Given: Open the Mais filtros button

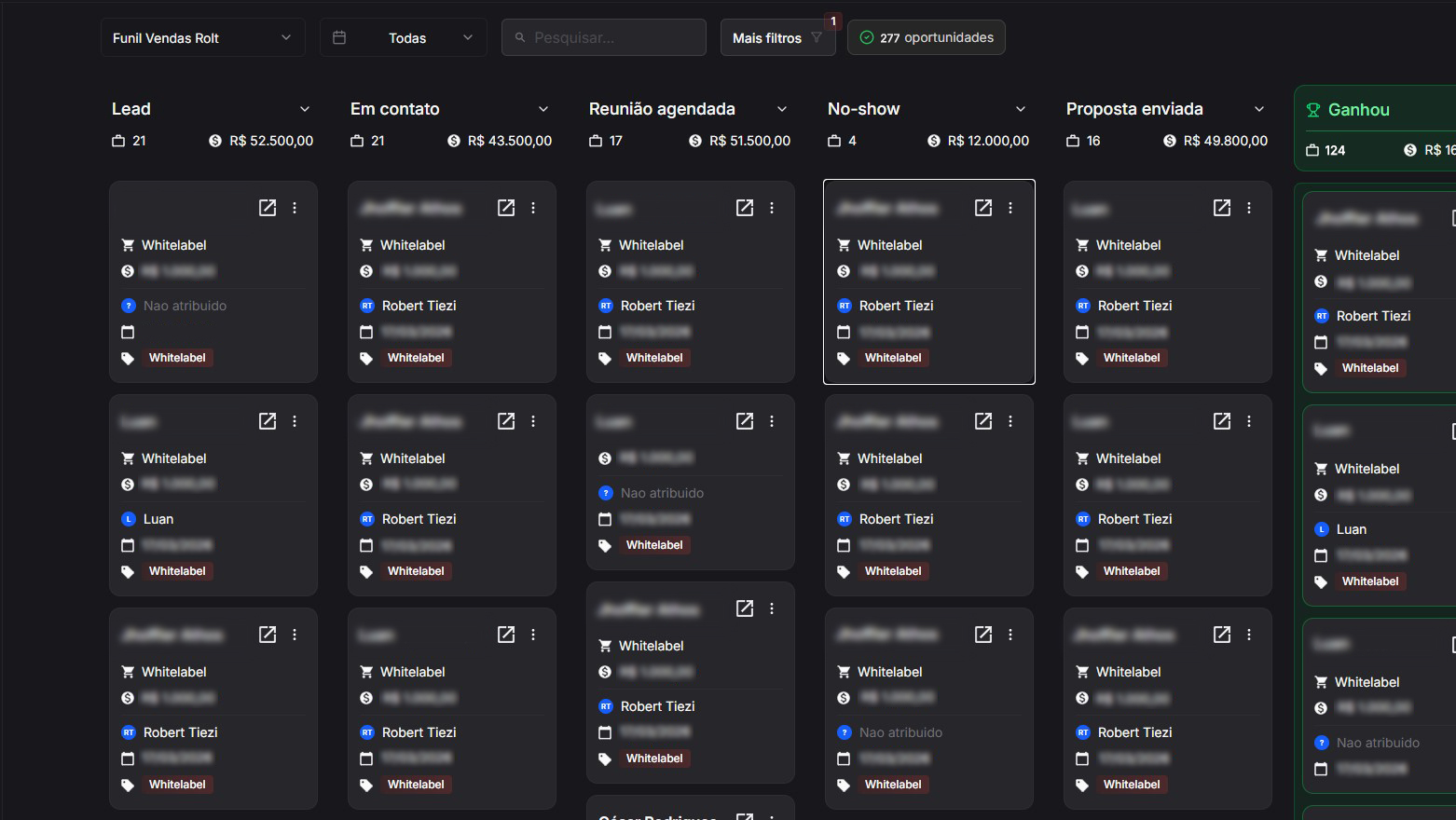Looking at the screenshot, I should (x=777, y=37).
